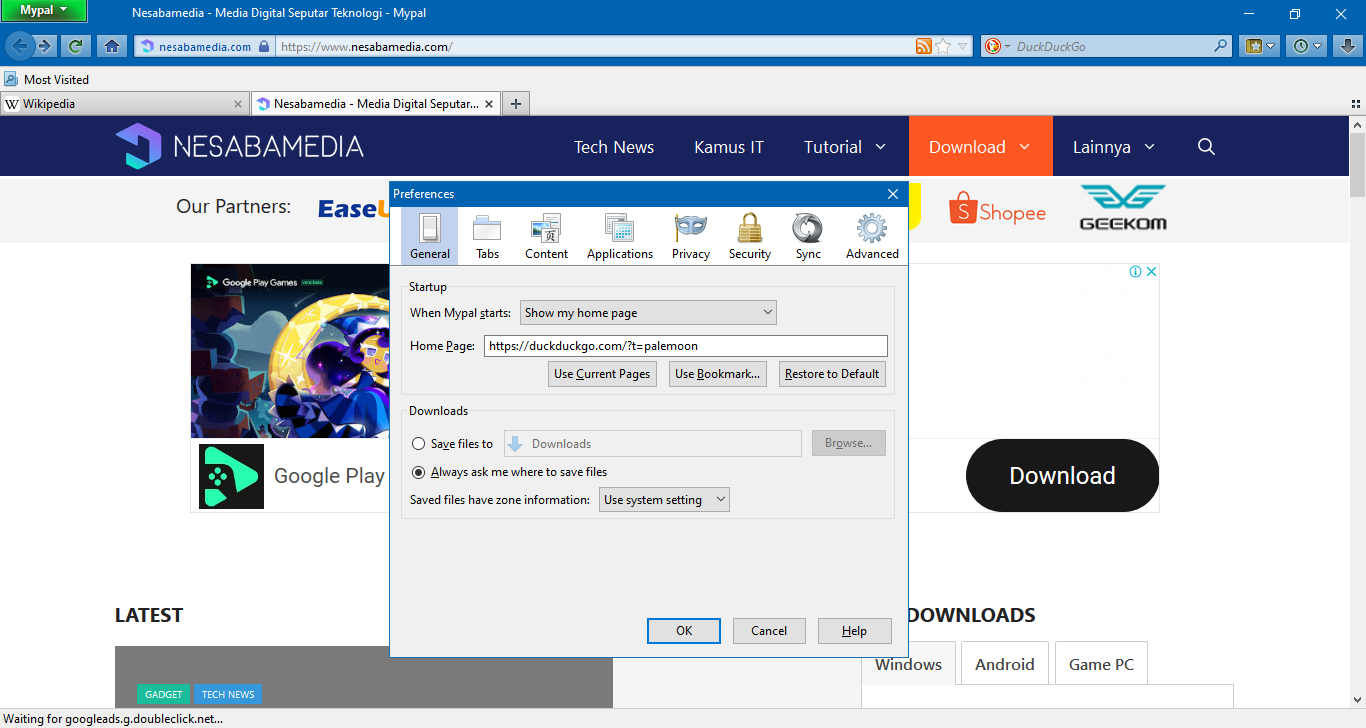
Task: Close the Nesabamedia tab
Action: 489,104
